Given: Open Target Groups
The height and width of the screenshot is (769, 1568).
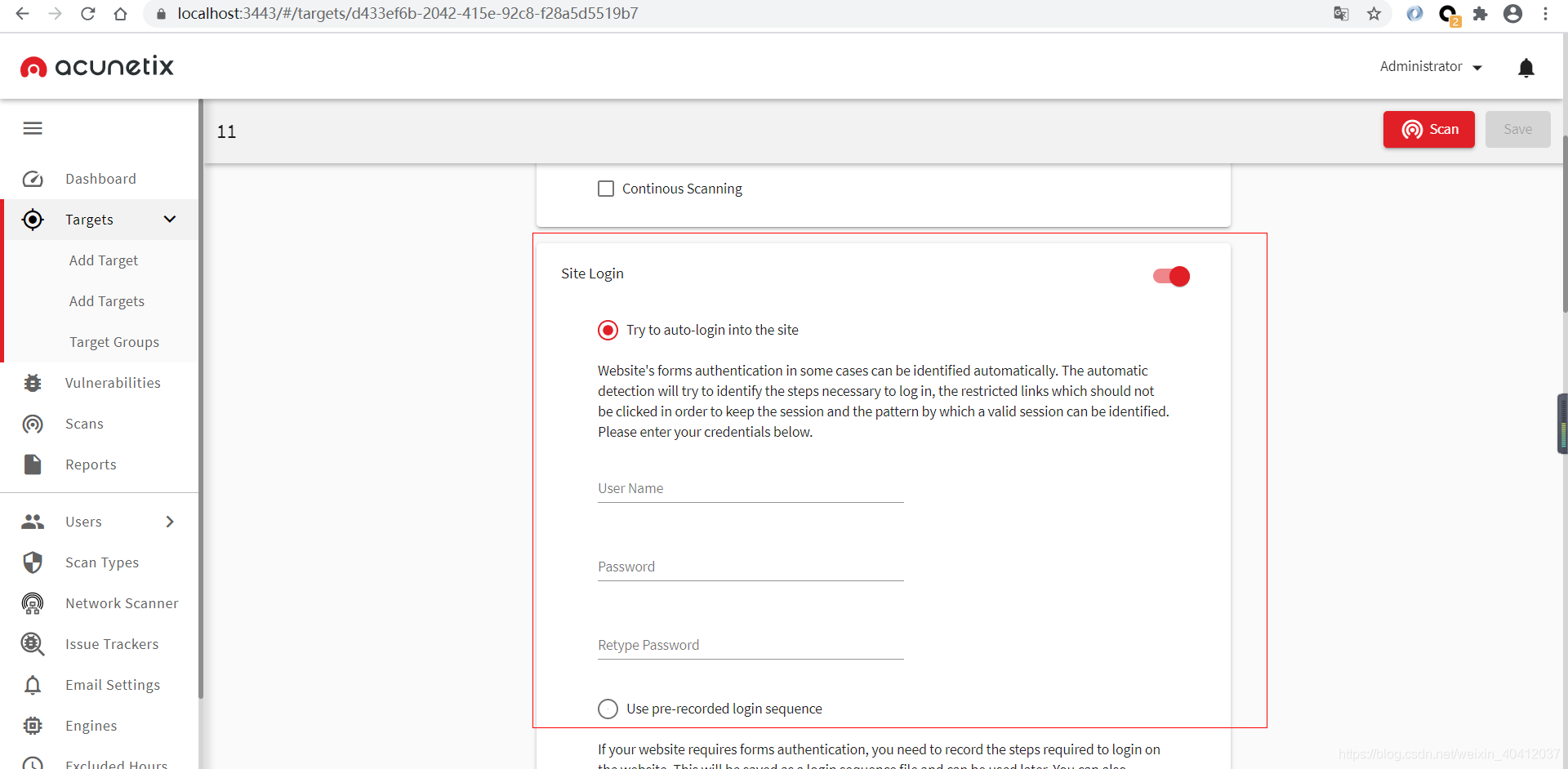Looking at the screenshot, I should coord(114,341).
